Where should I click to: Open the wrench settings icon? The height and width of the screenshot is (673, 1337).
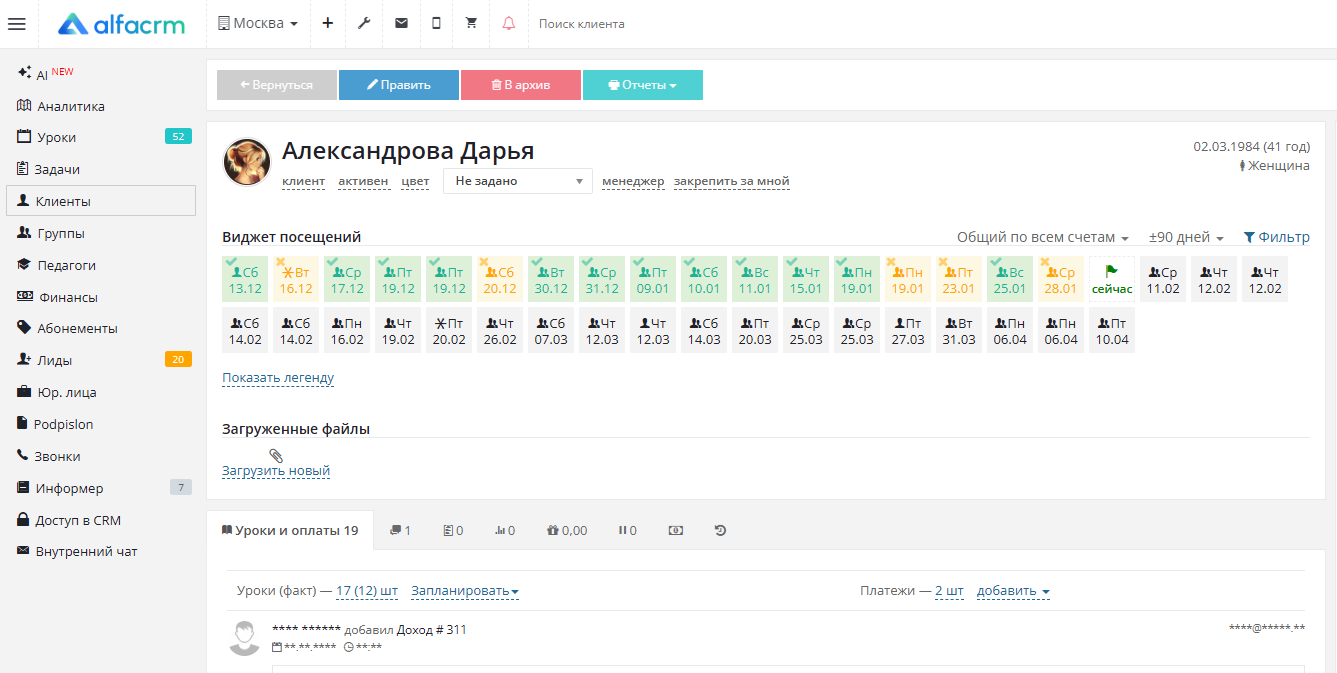[364, 23]
